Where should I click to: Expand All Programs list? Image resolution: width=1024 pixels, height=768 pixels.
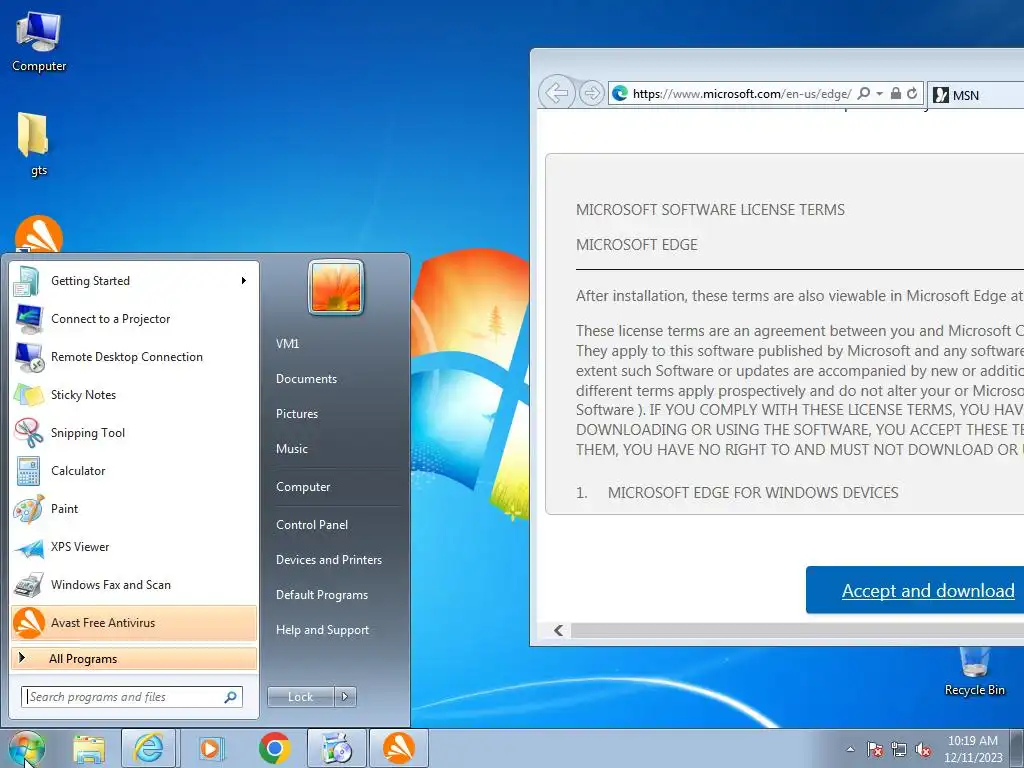click(134, 659)
